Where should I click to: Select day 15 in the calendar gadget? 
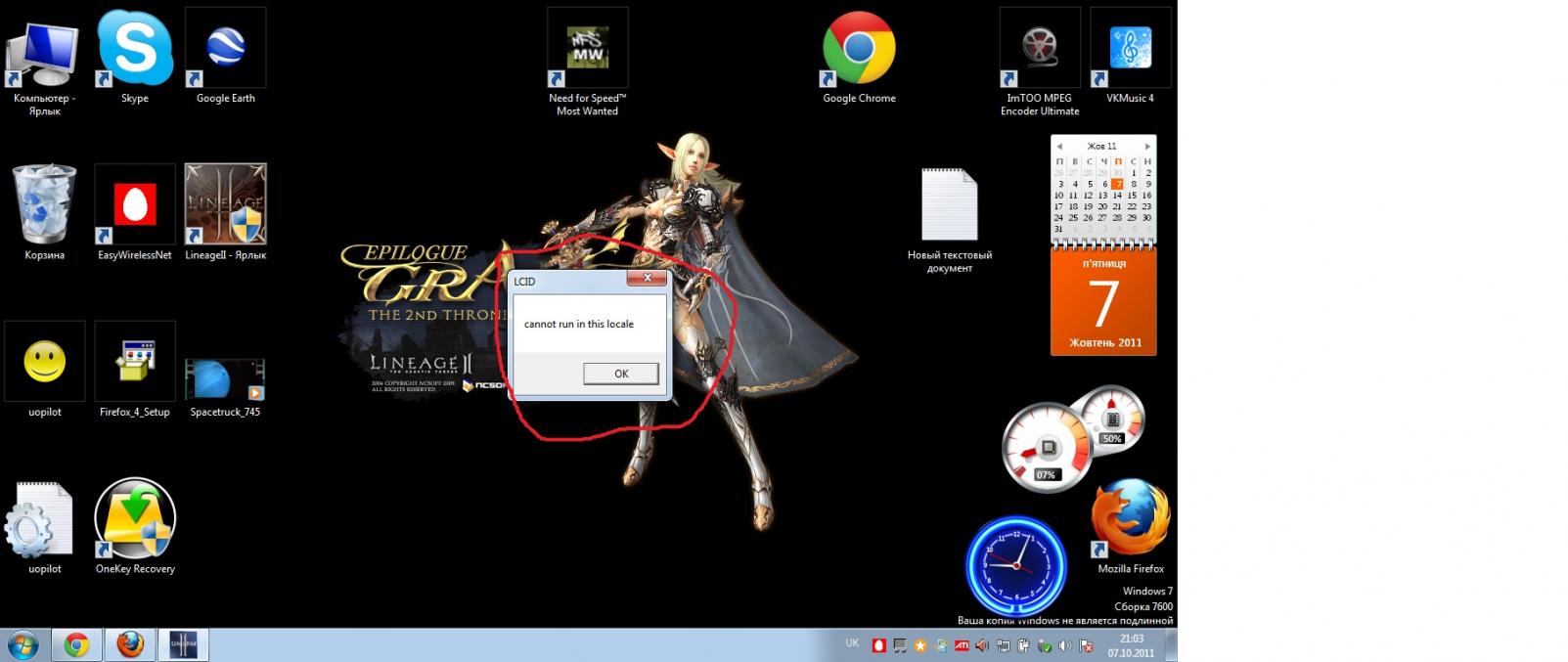point(1132,196)
